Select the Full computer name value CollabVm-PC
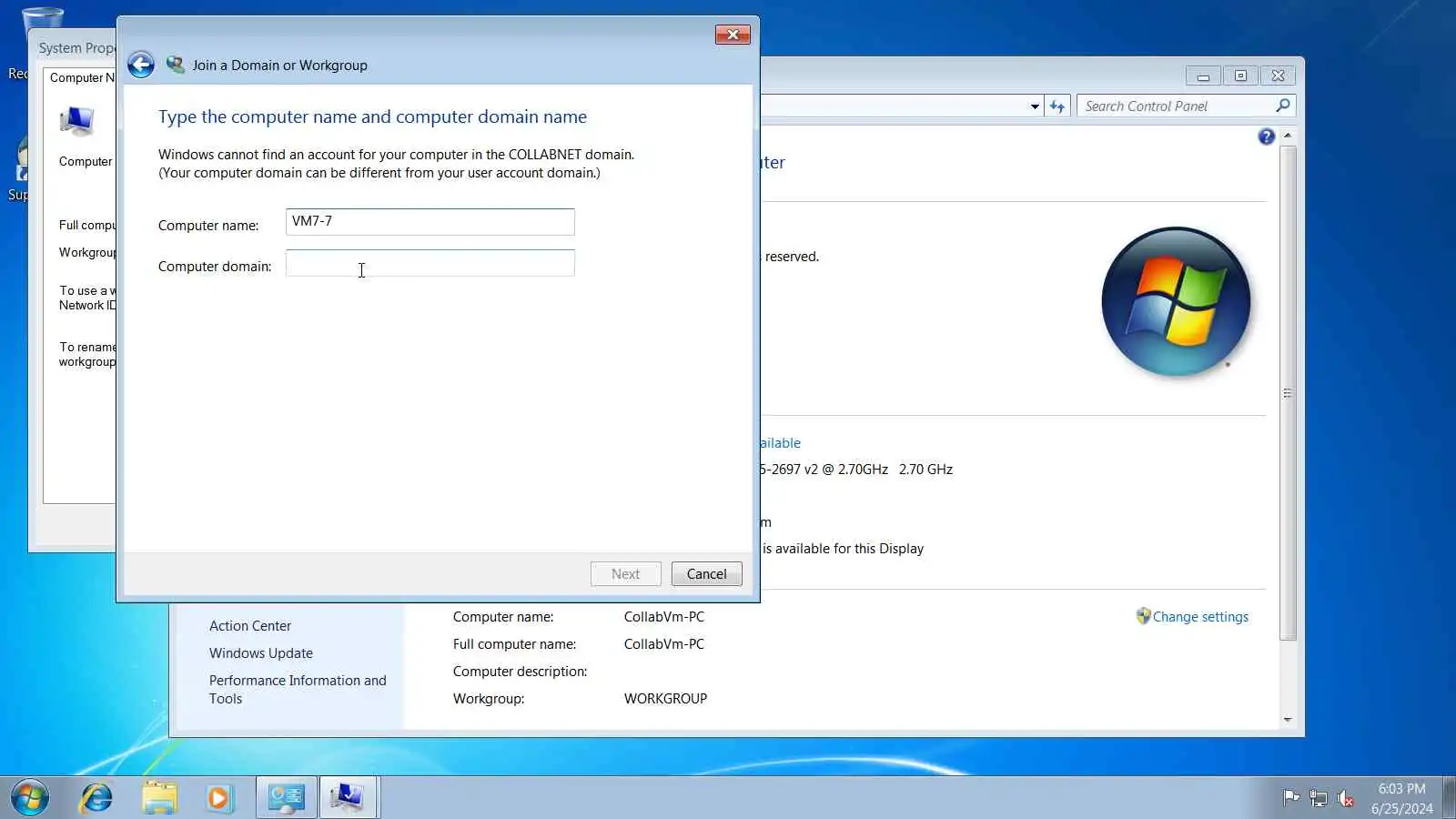Image resolution: width=1456 pixels, height=819 pixels. coord(664,644)
